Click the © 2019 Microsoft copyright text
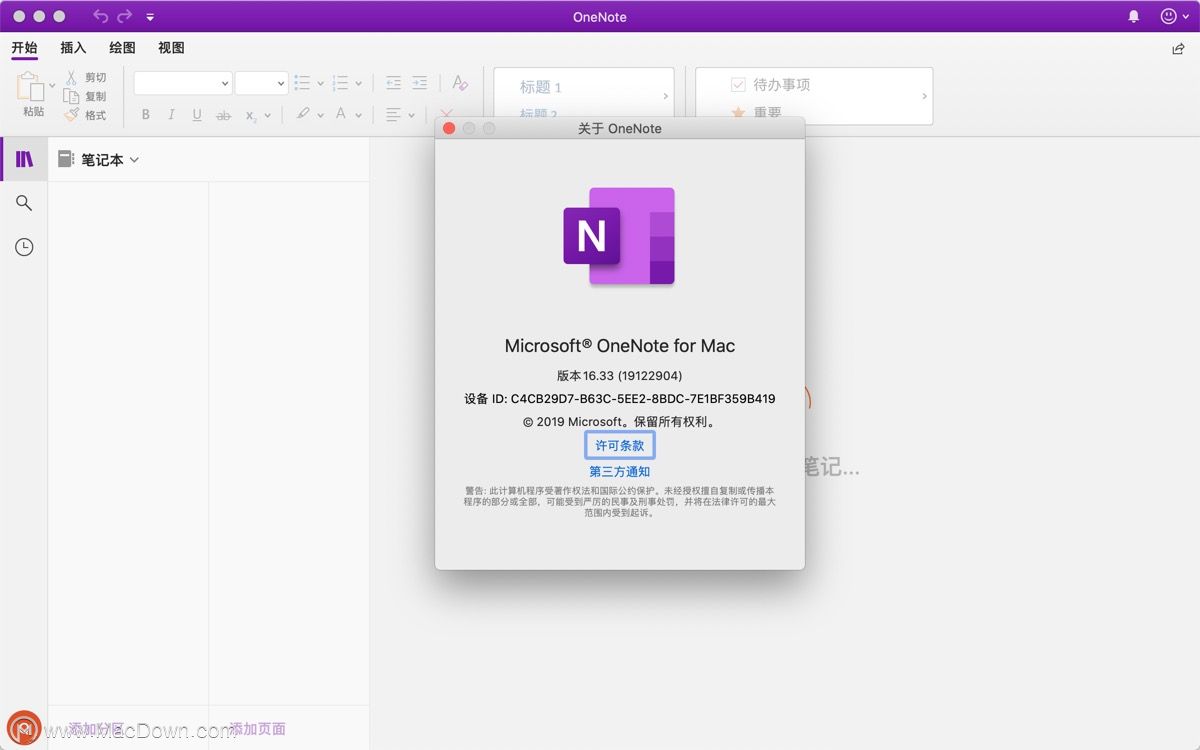Viewport: 1200px width, 750px height. point(620,421)
